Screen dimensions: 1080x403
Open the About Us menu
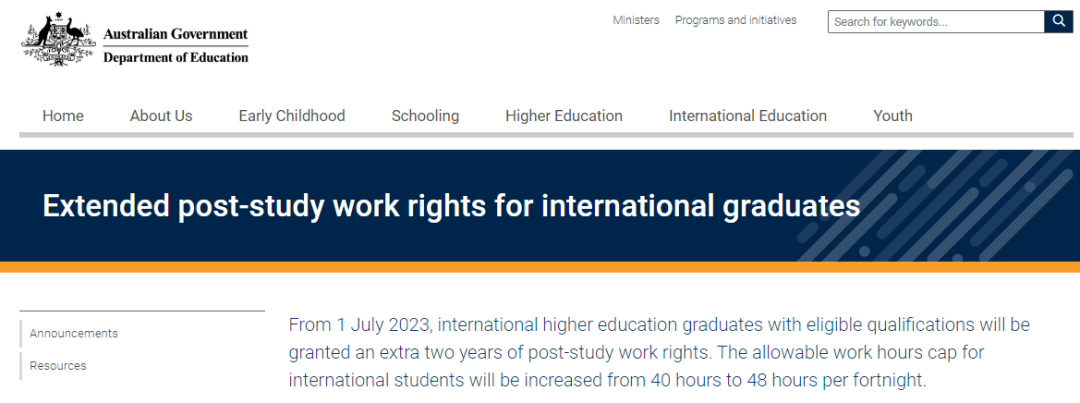click(x=161, y=116)
